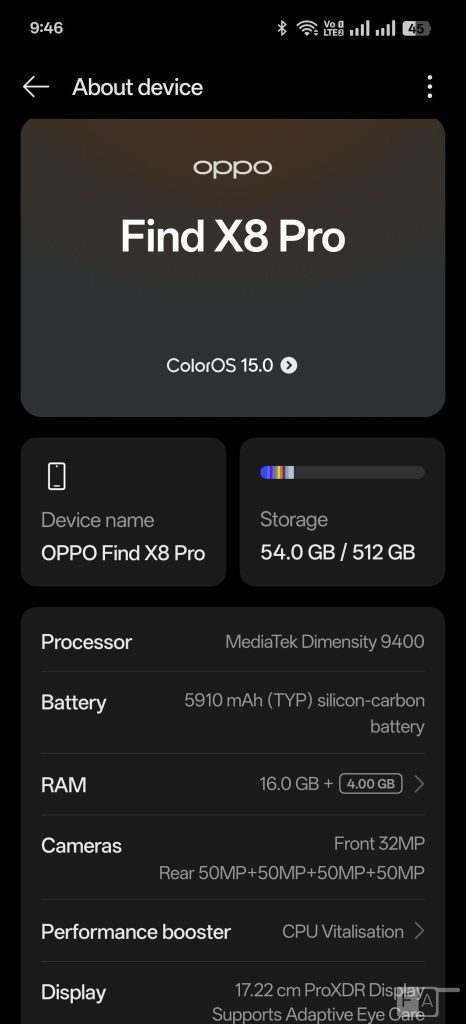466x1024 pixels.
Task: Open ColorOS 15.0 version details
Action: 232,365
